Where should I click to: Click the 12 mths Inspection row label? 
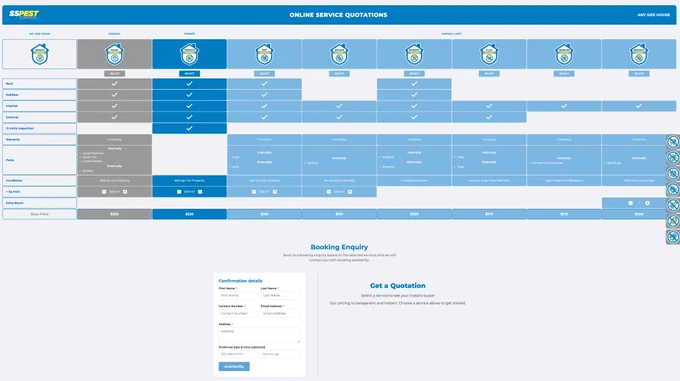click(39, 128)
